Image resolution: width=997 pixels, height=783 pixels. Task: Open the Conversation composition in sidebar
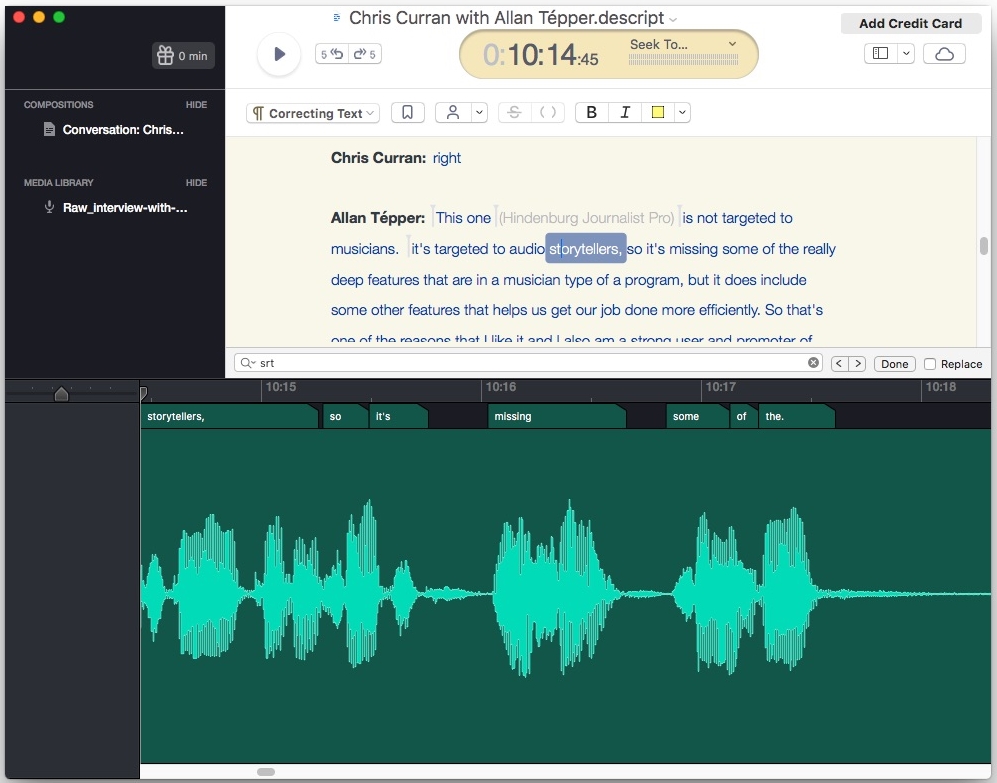(123, 130)
